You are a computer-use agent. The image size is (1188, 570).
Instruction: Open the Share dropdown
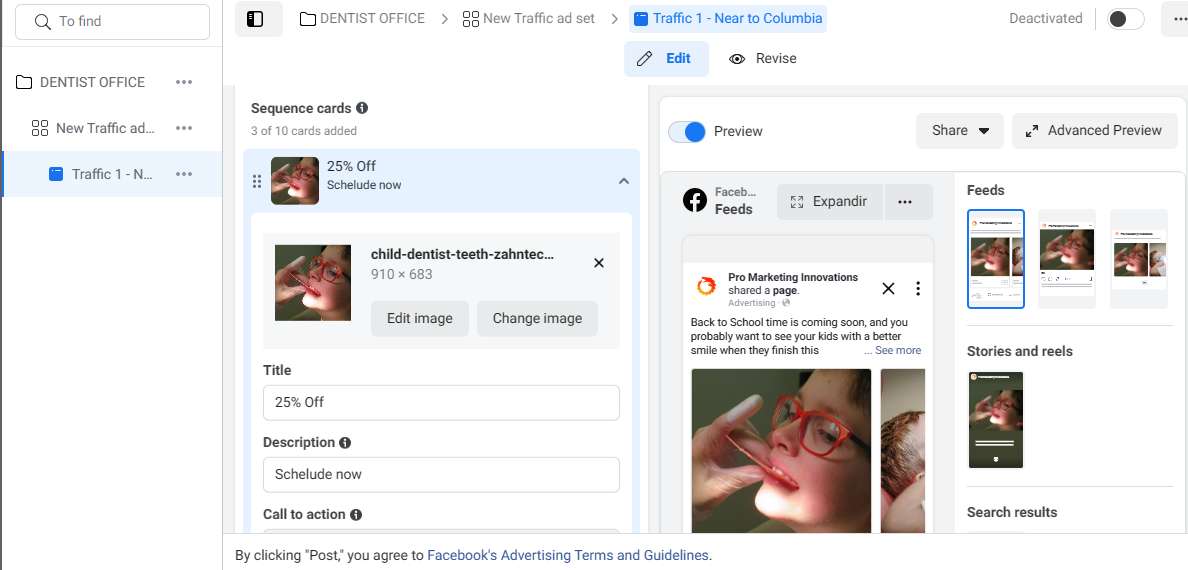point(959,130)
